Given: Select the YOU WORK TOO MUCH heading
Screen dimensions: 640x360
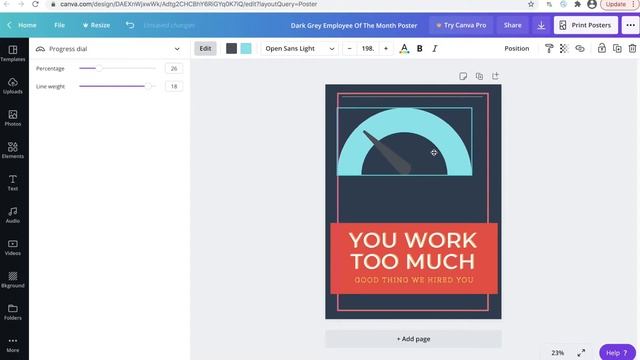Looking at the screenshot, I should (413, 251).
